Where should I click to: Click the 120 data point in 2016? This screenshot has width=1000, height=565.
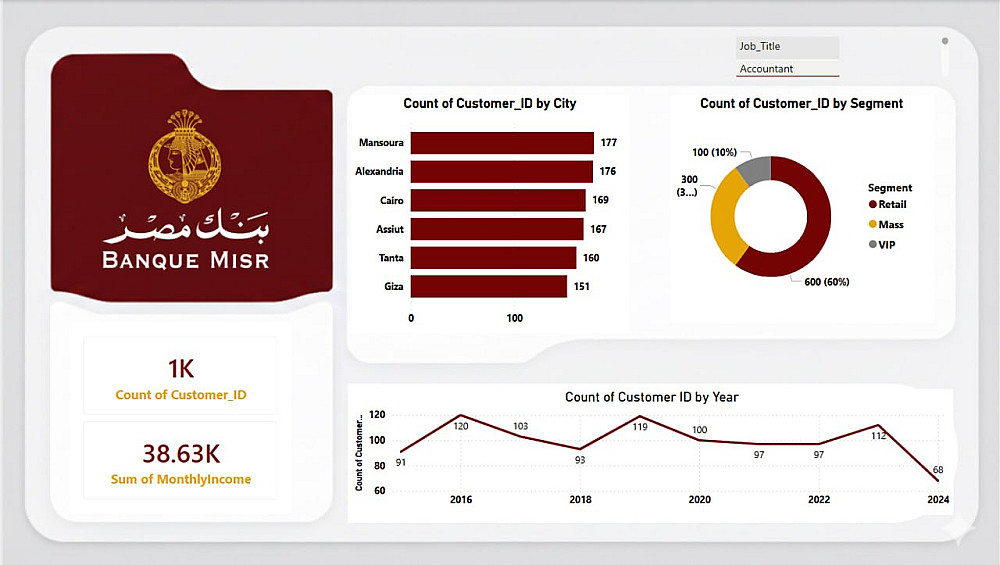[461, 415]
